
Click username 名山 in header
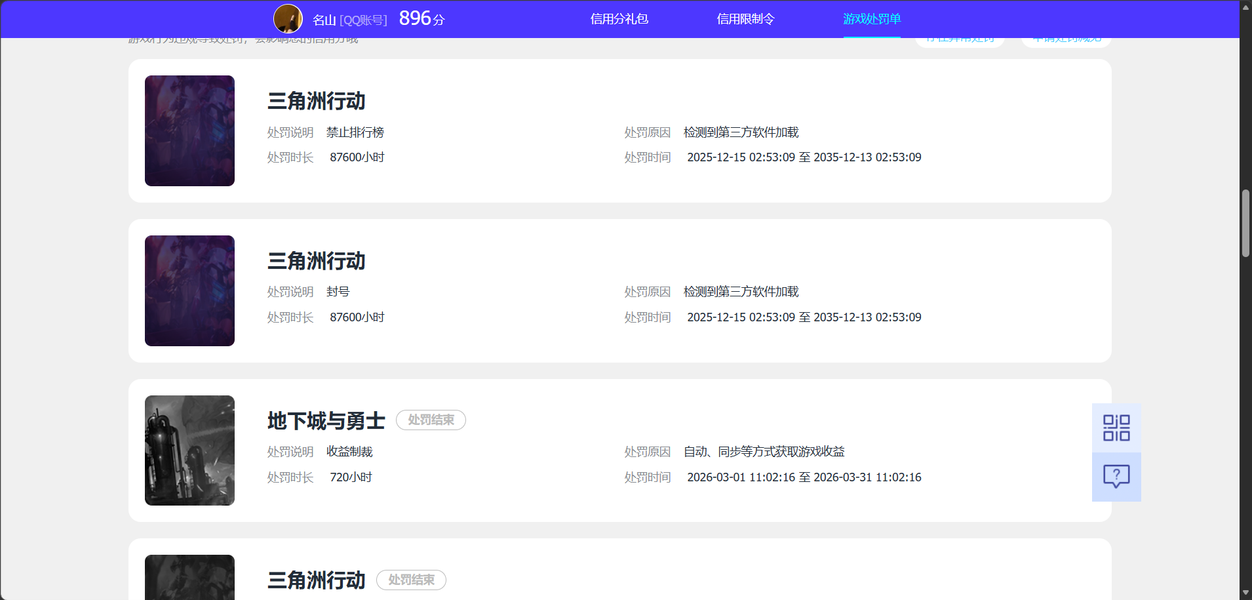click(324, 19)
